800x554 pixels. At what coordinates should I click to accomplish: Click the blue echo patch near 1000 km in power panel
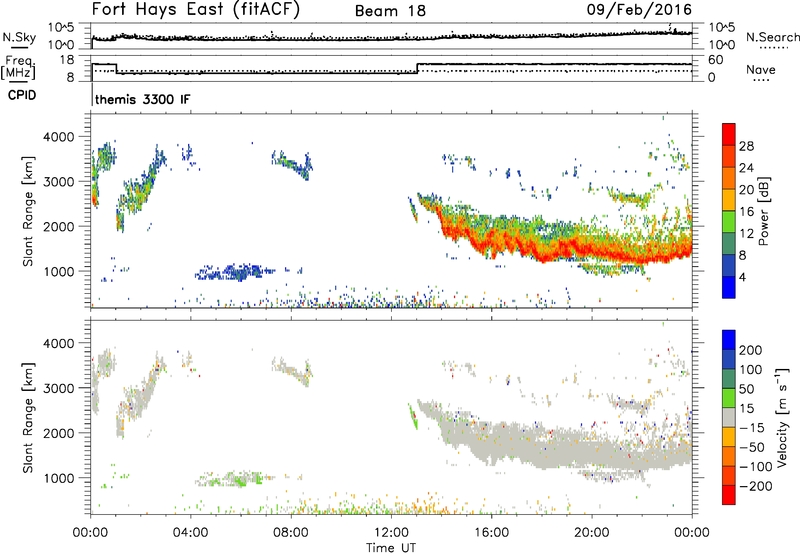coord(232,272)
